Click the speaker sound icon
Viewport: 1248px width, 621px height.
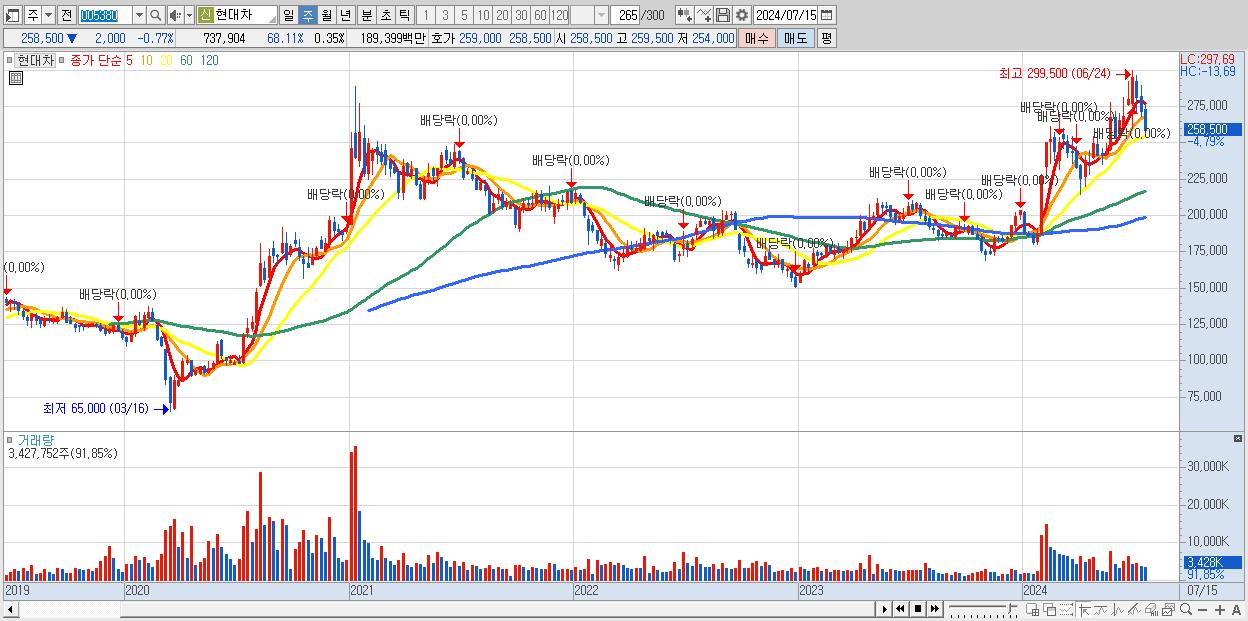coord(174,15)
